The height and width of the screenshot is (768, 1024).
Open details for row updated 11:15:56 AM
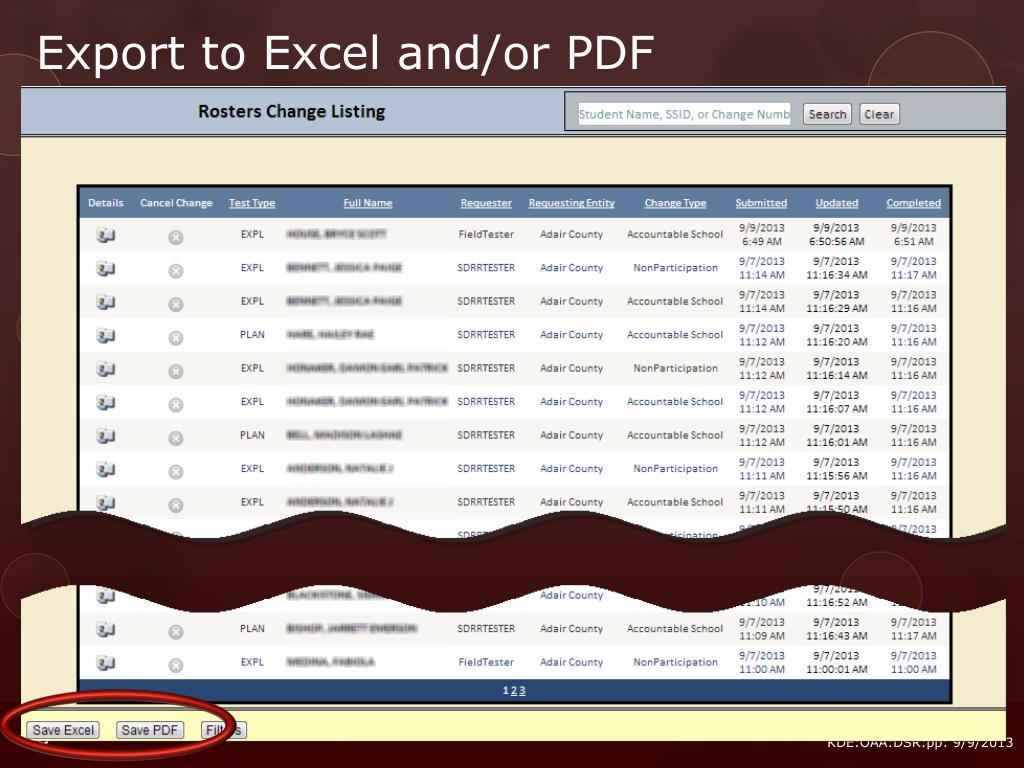106,469
